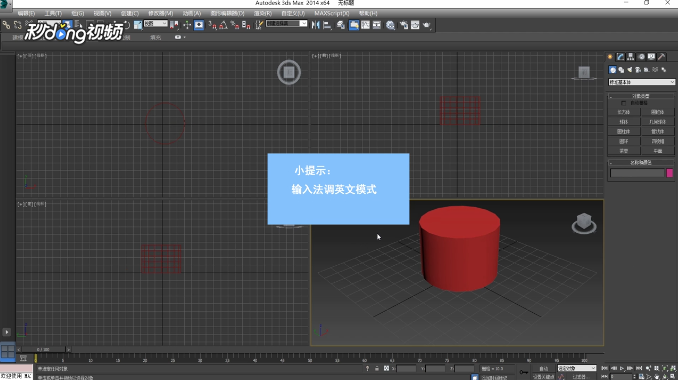This screenshot has width=678, height=380.
Task: Select the Cameras category icon
Action: [638, 70]
